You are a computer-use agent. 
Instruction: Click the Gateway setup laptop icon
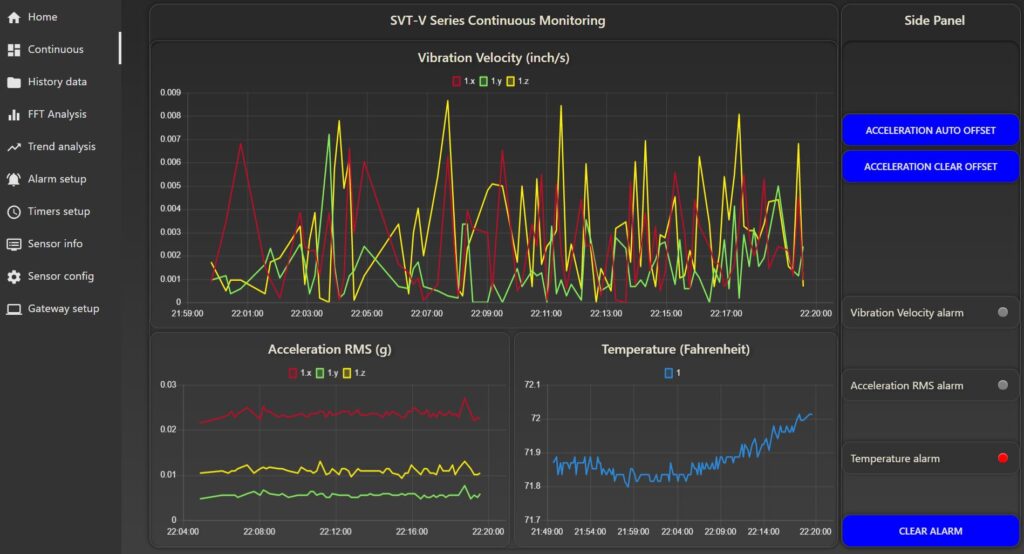pyautogui.click(x=14, y=309)
